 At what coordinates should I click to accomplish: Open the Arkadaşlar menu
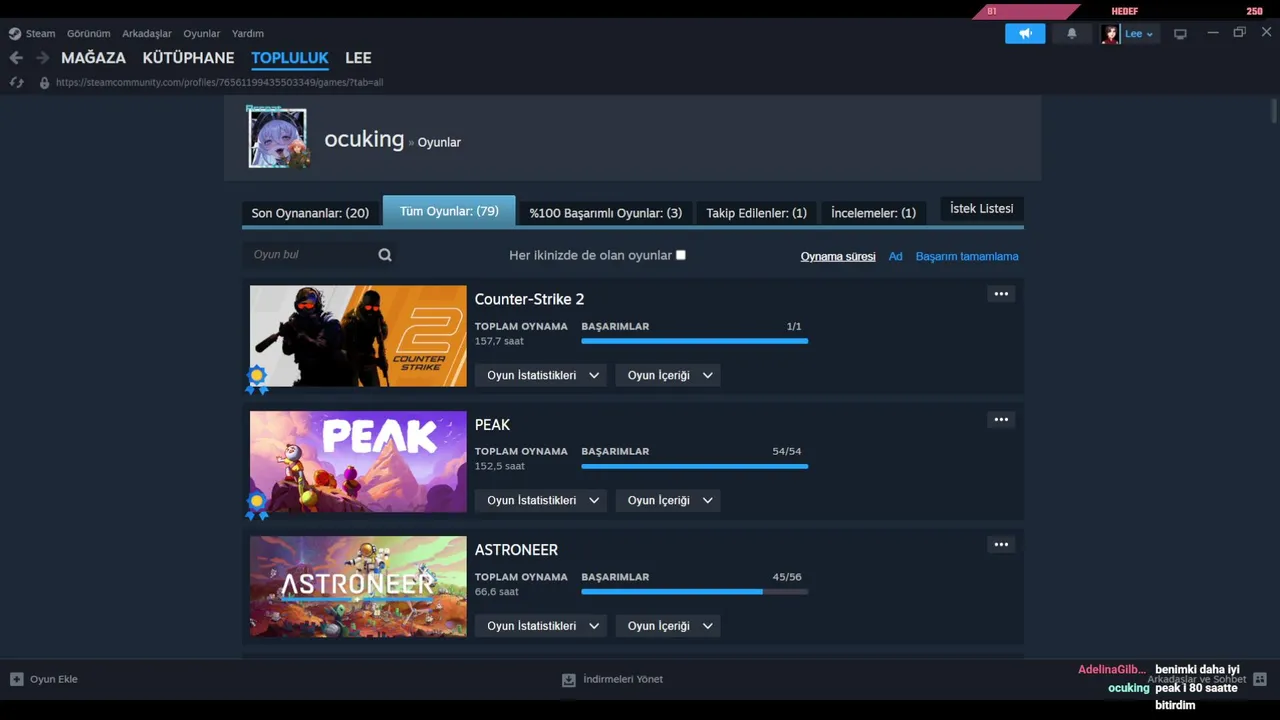pos(147,33)
